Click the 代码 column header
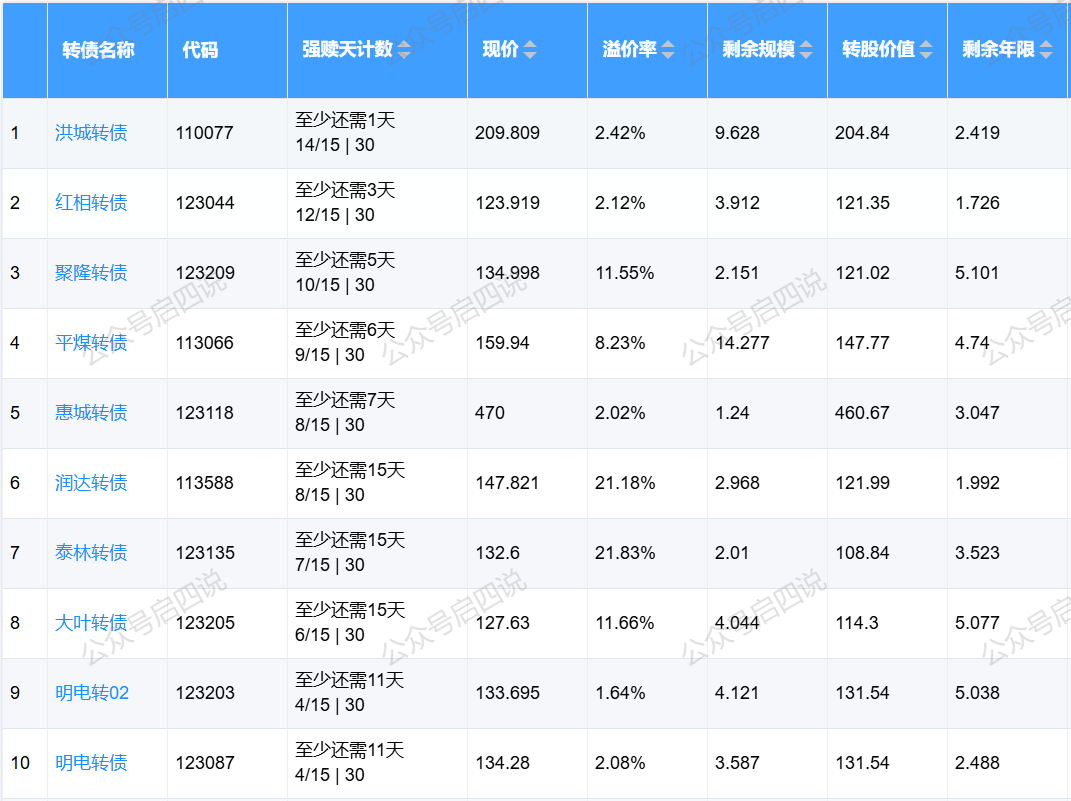Image resolution: width=1071 pixels, height=801 pixels. coord(200,50)
